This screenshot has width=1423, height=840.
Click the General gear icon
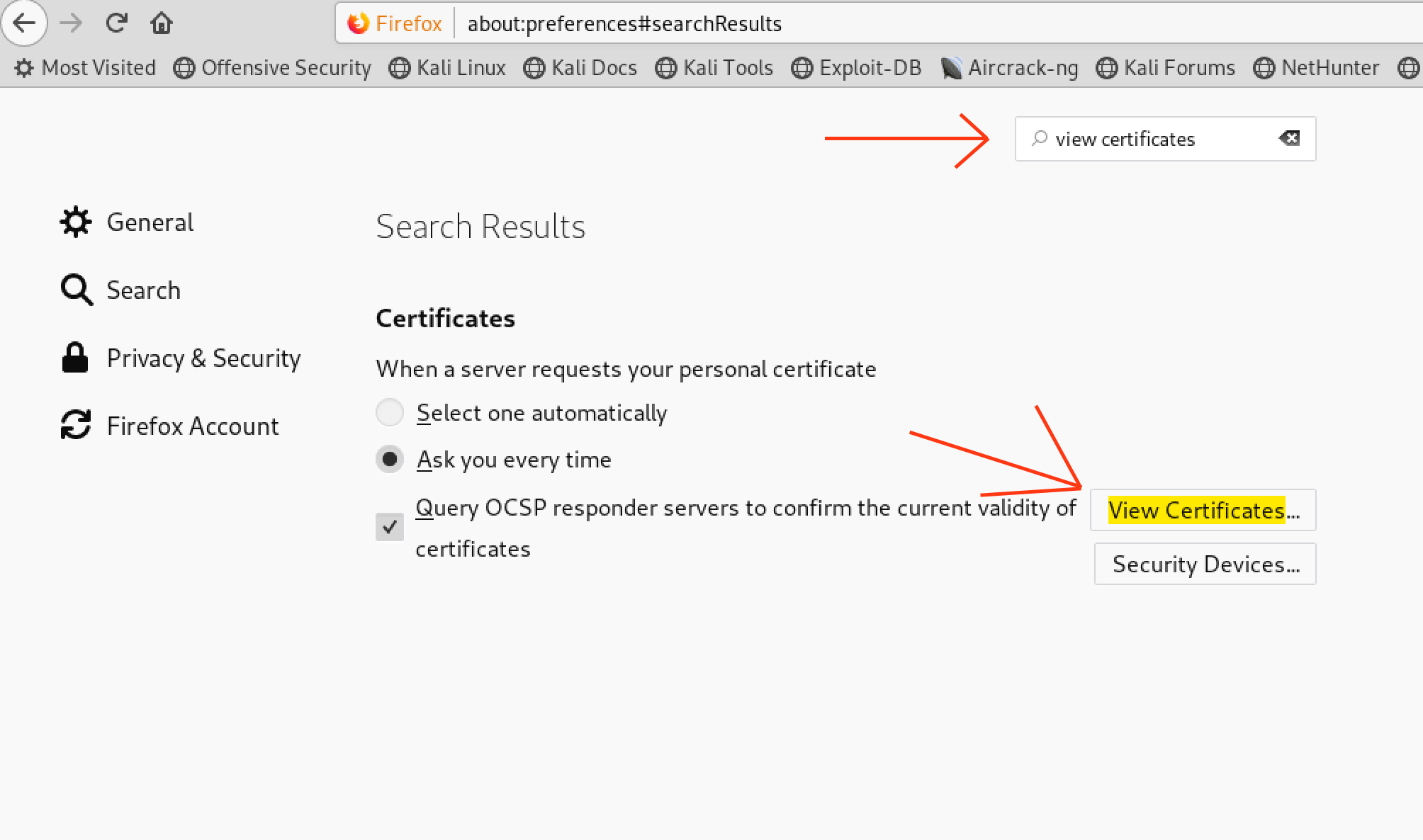click(76, 222)
